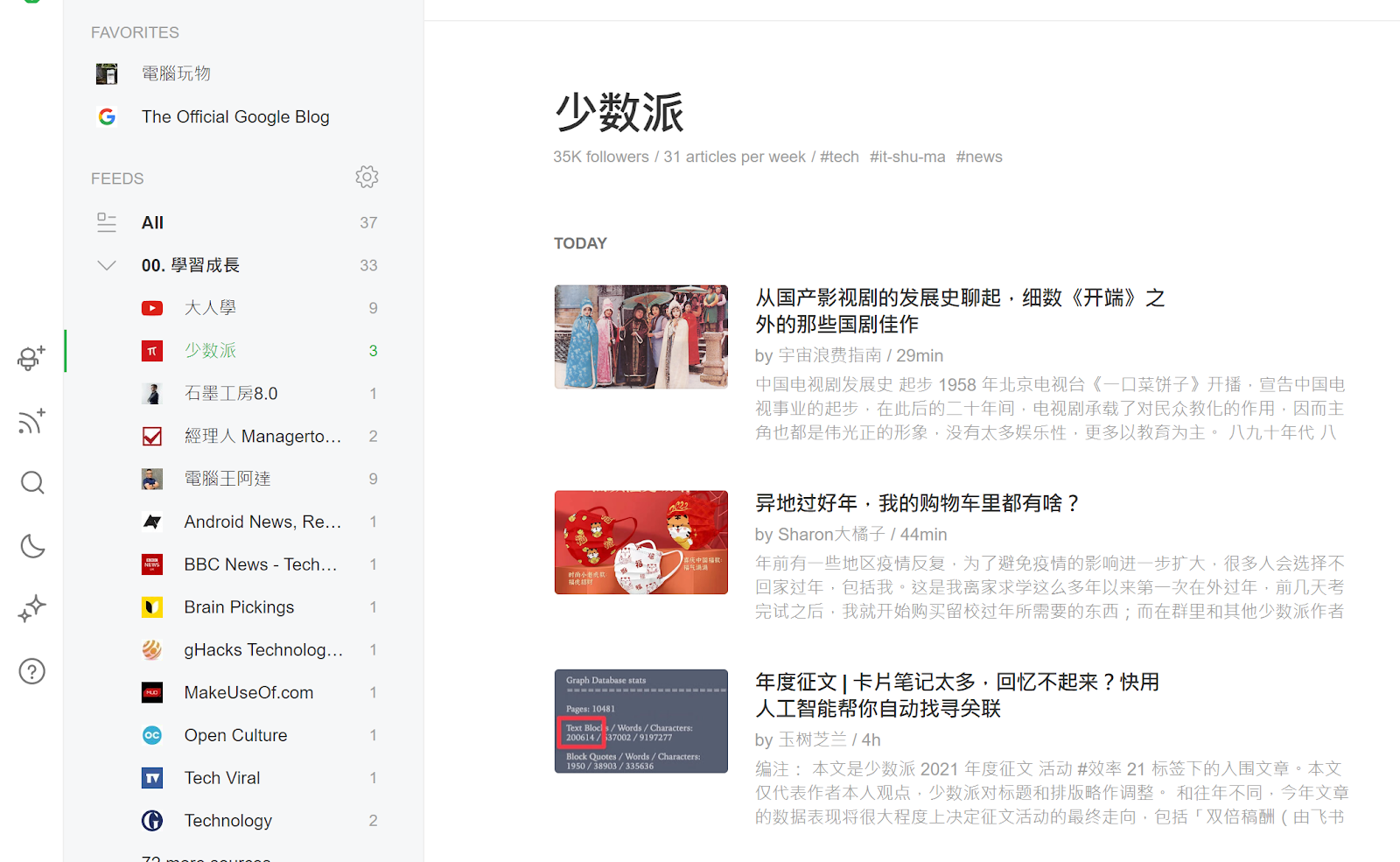Collapse the 00. 學習成長 folder chevron
The width and height of the screenshot is (1400, 862).
coord(107,265)
